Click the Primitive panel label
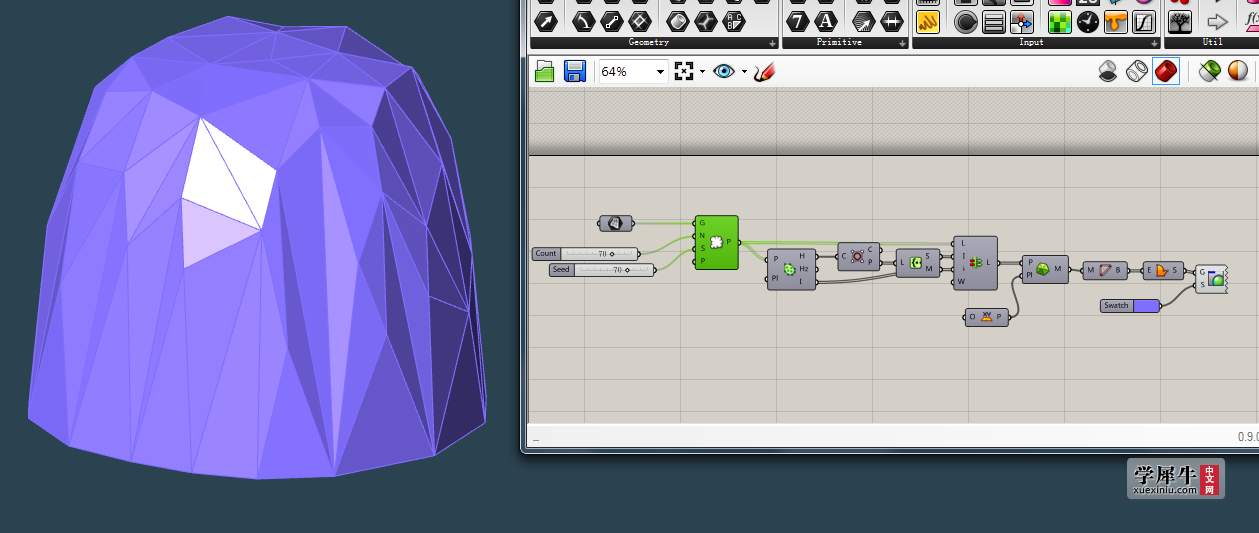This screenshot has height=533, width=1259. coord(838,43)
